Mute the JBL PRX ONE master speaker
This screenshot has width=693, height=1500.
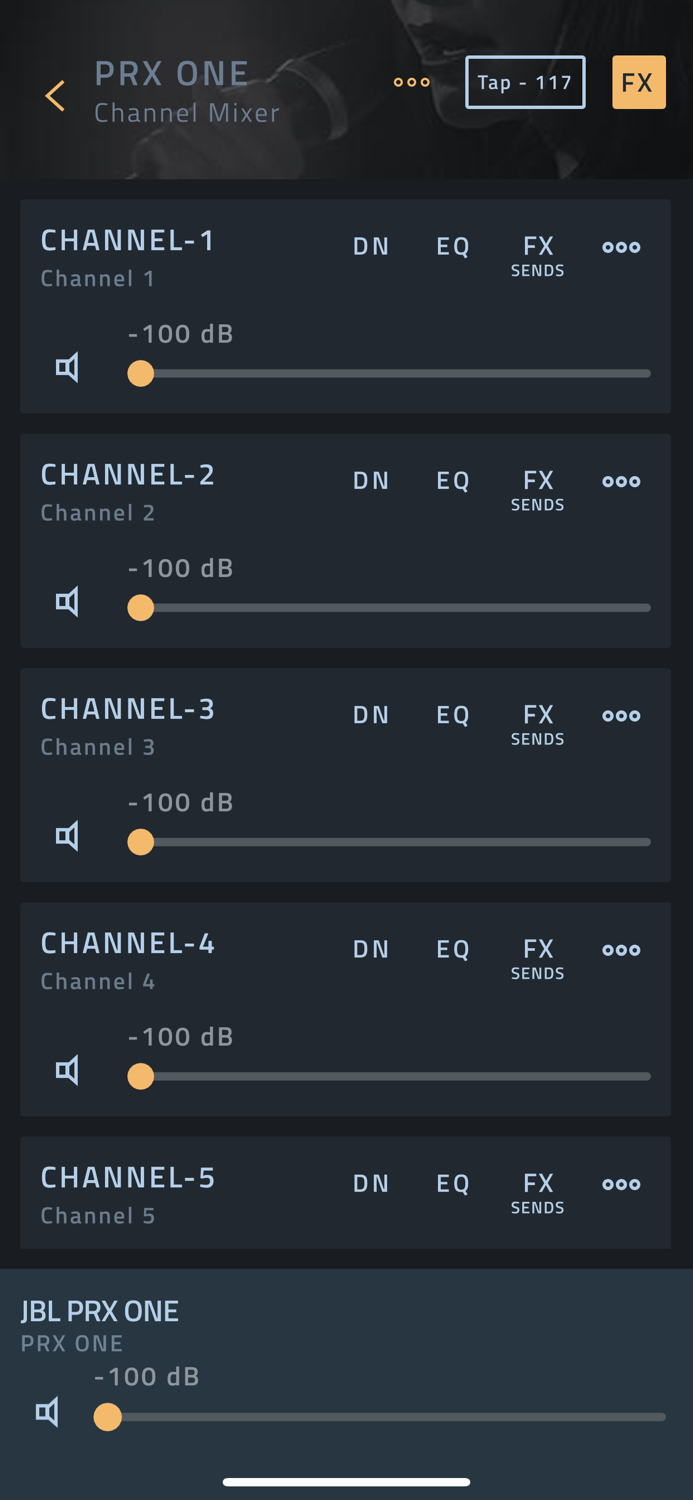(x=47, y=1412)
